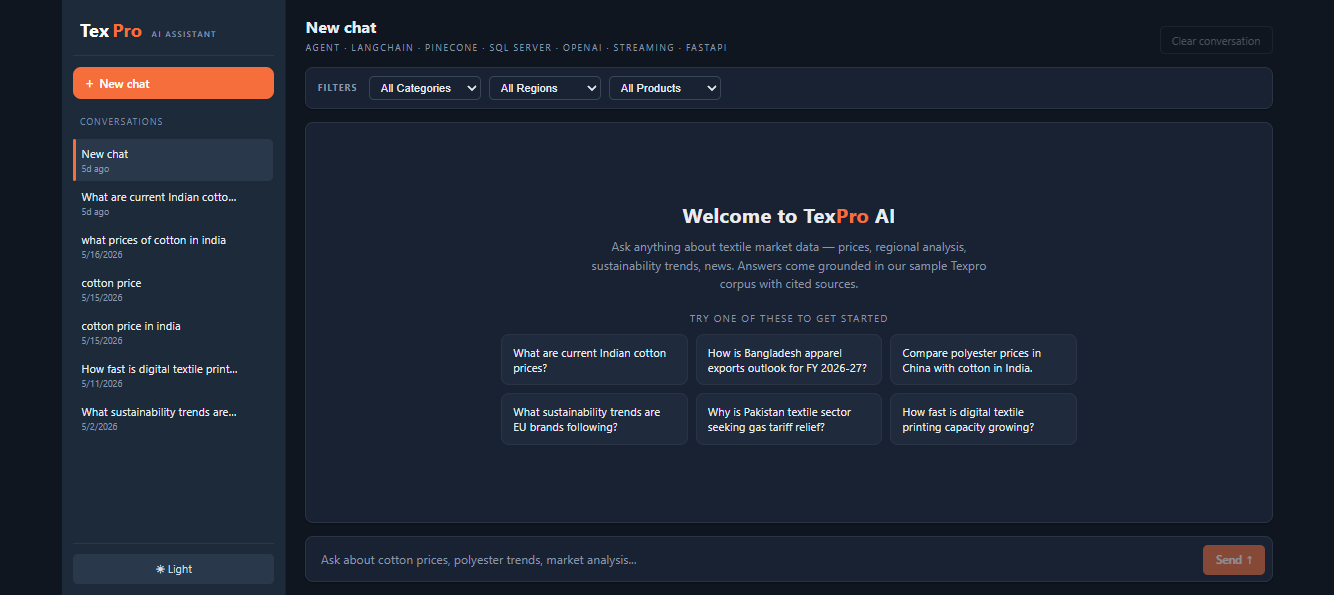This screenshot has width=1334, height=595.
Task: Open 'what prices of cotton in india' conversation
Action: (x=173, y=246)
